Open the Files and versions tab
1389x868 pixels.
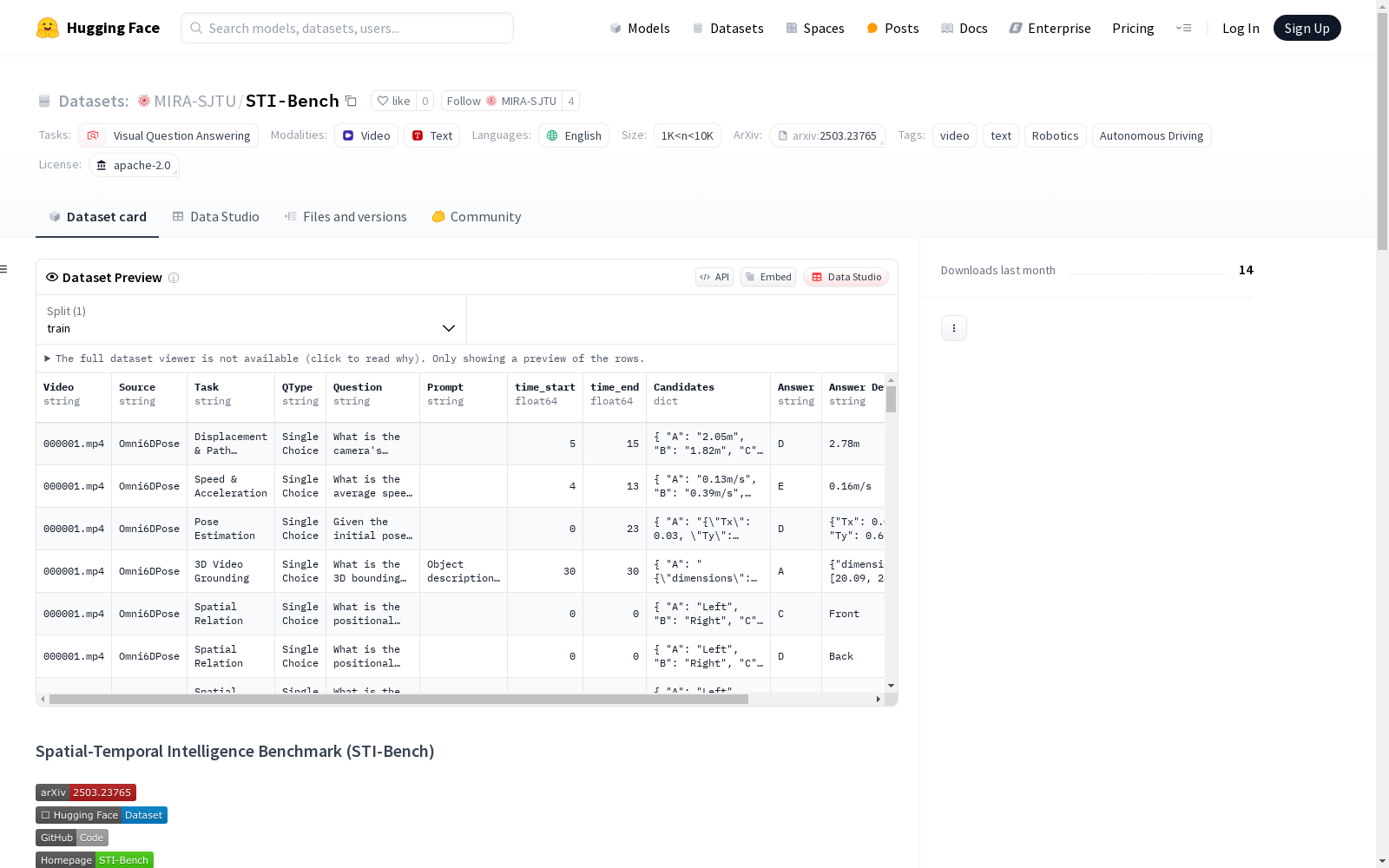pos(346,217)
